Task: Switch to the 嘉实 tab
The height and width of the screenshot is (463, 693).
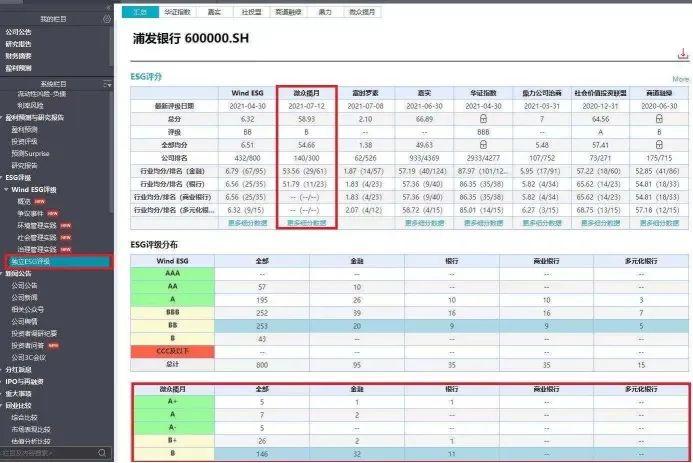Action: pos(214,12)
